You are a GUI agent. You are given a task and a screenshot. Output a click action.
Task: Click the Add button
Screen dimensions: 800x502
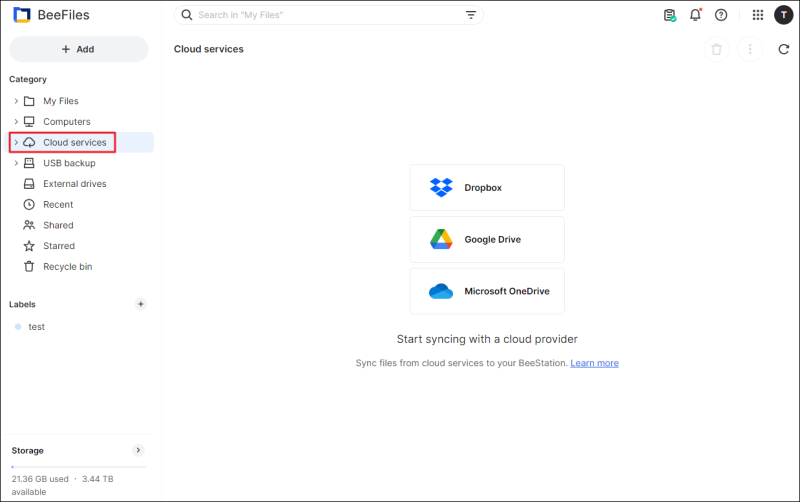(x=79, y=49)
